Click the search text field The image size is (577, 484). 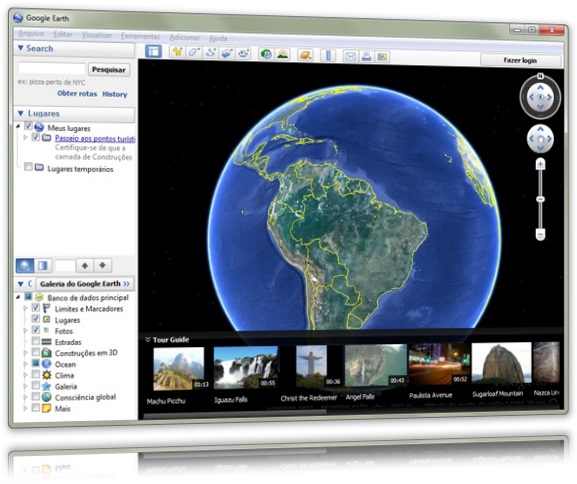pyautogui.click(x=52, y=69)
